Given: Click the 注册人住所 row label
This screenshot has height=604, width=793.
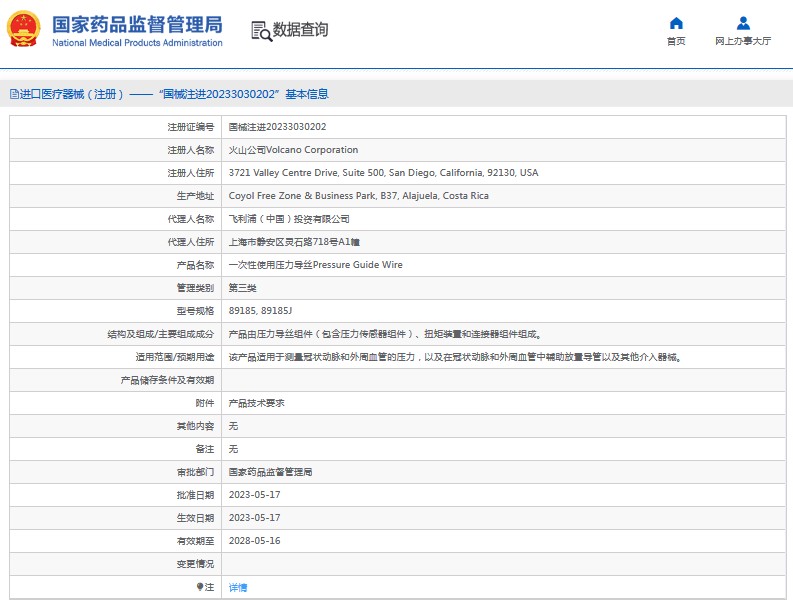Looking at the screenshot, I should [x=191, y=173].
